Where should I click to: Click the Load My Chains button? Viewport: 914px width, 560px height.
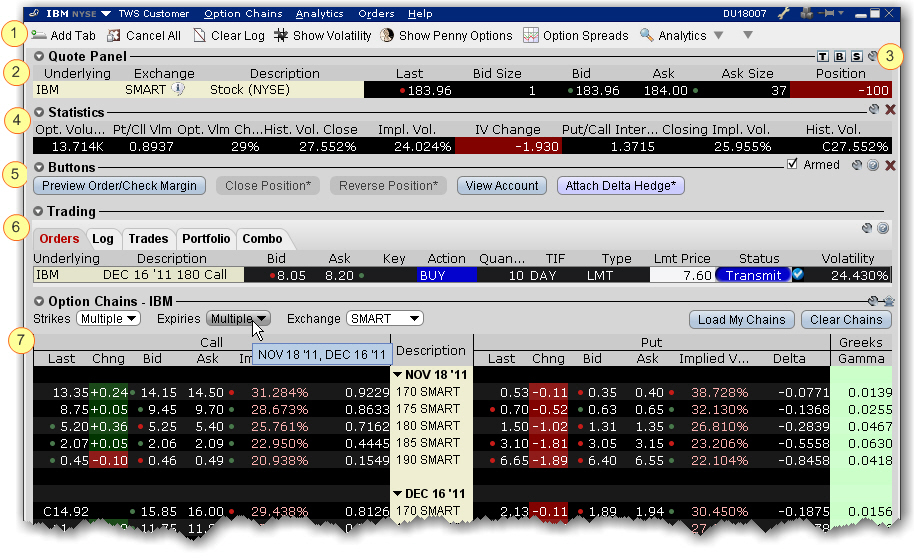(x=741, y=320)
